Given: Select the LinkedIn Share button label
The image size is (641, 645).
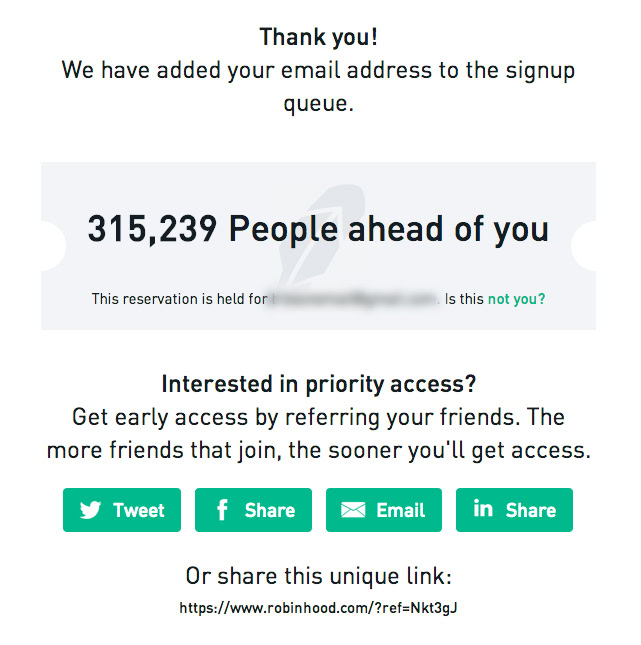Looking at the screenshot, I should 531,510.
